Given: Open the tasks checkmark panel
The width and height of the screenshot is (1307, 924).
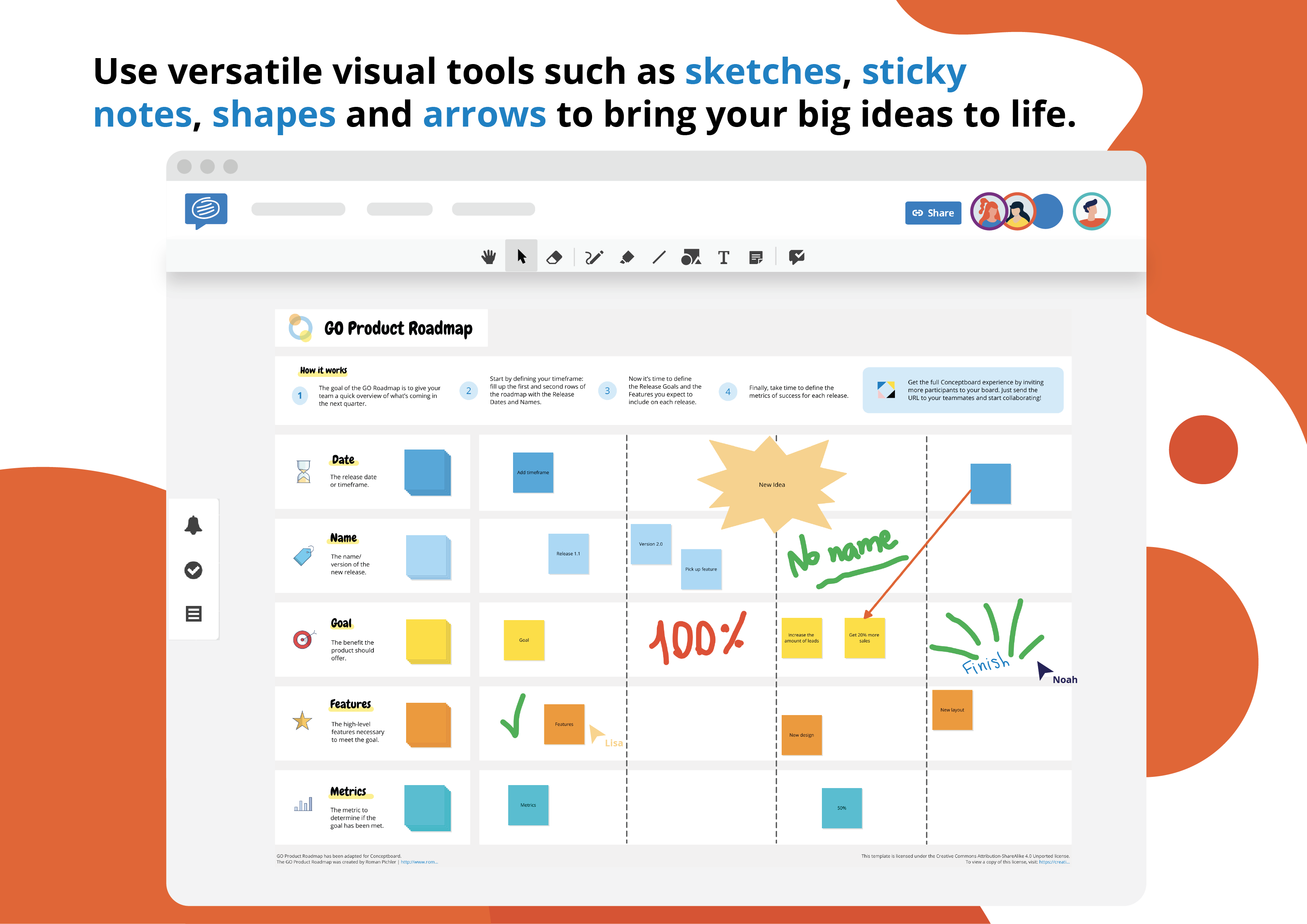Looking at the screenshot, I should [193, 570].
